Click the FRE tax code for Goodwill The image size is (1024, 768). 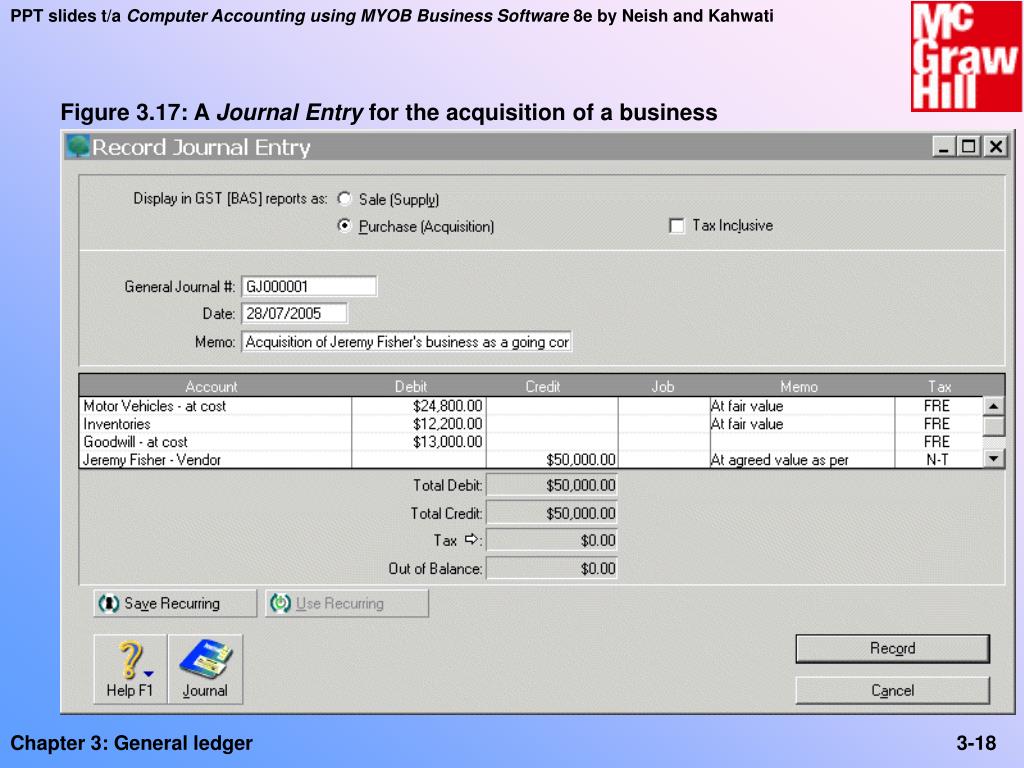coord(936,441)
